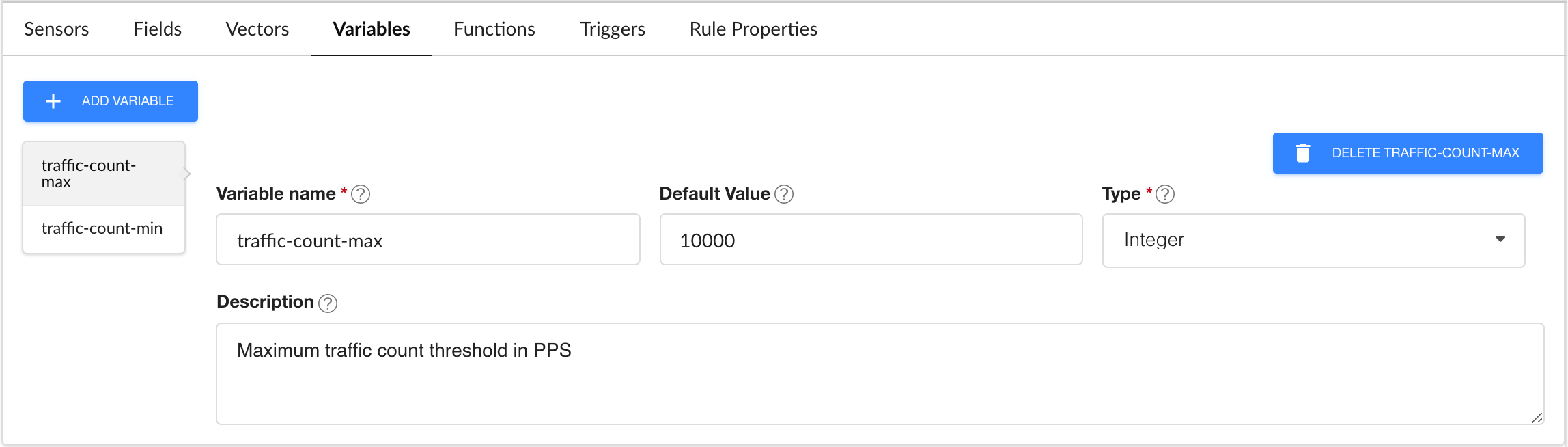Open the Fields tab
This screenshot has height=447, width=1568.
tap(157, 29)
